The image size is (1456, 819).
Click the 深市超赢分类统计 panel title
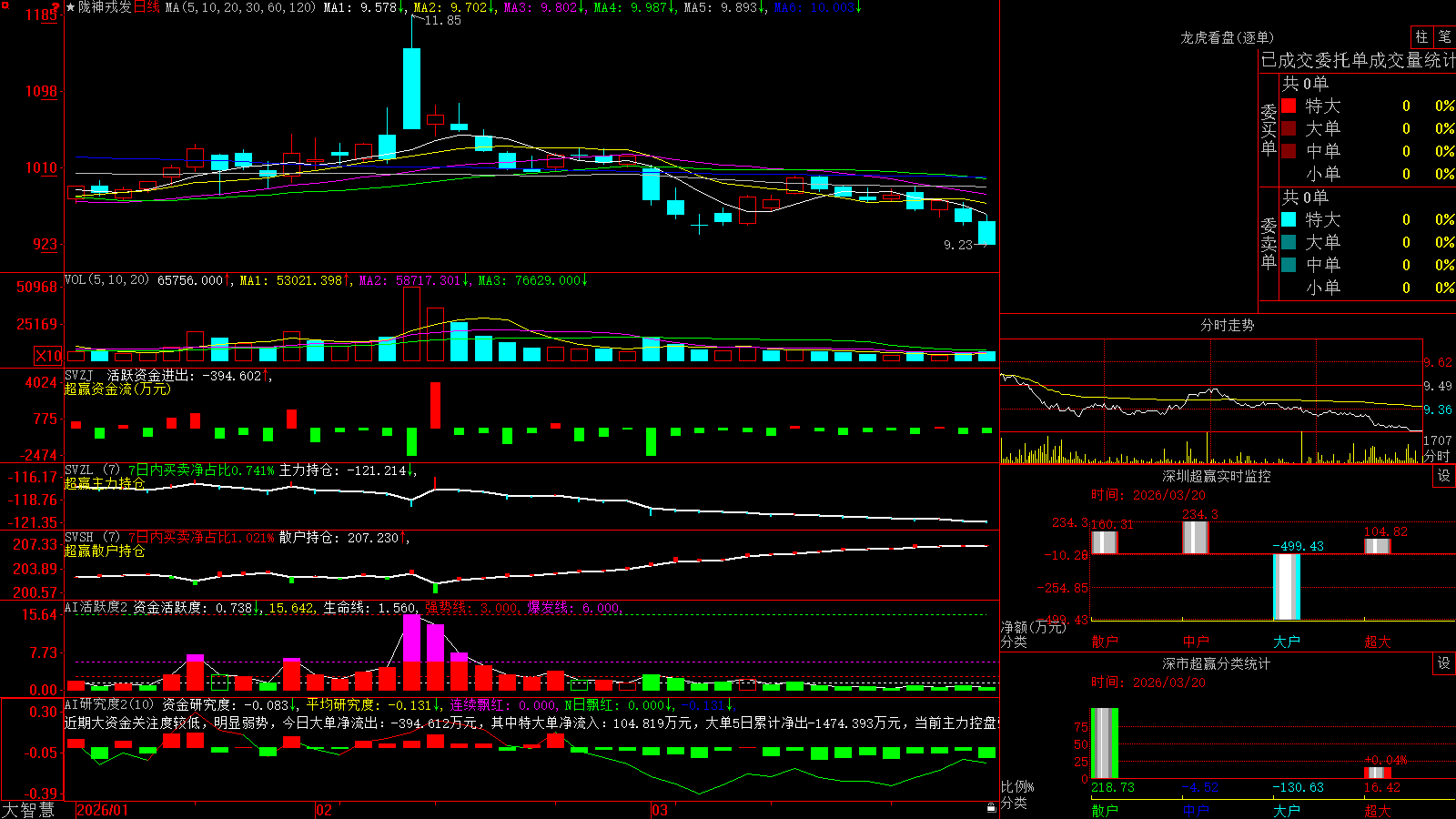pyautogui.click(x=1217, y=663)
